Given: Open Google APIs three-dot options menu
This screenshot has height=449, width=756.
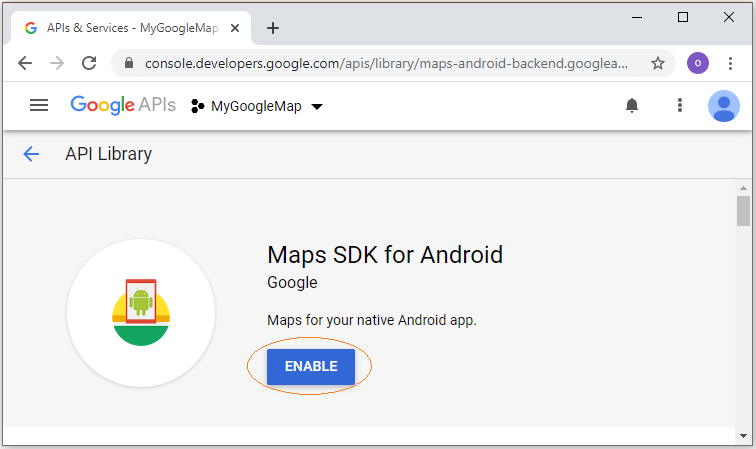Looking at the screenshot, I should (680, 105).
